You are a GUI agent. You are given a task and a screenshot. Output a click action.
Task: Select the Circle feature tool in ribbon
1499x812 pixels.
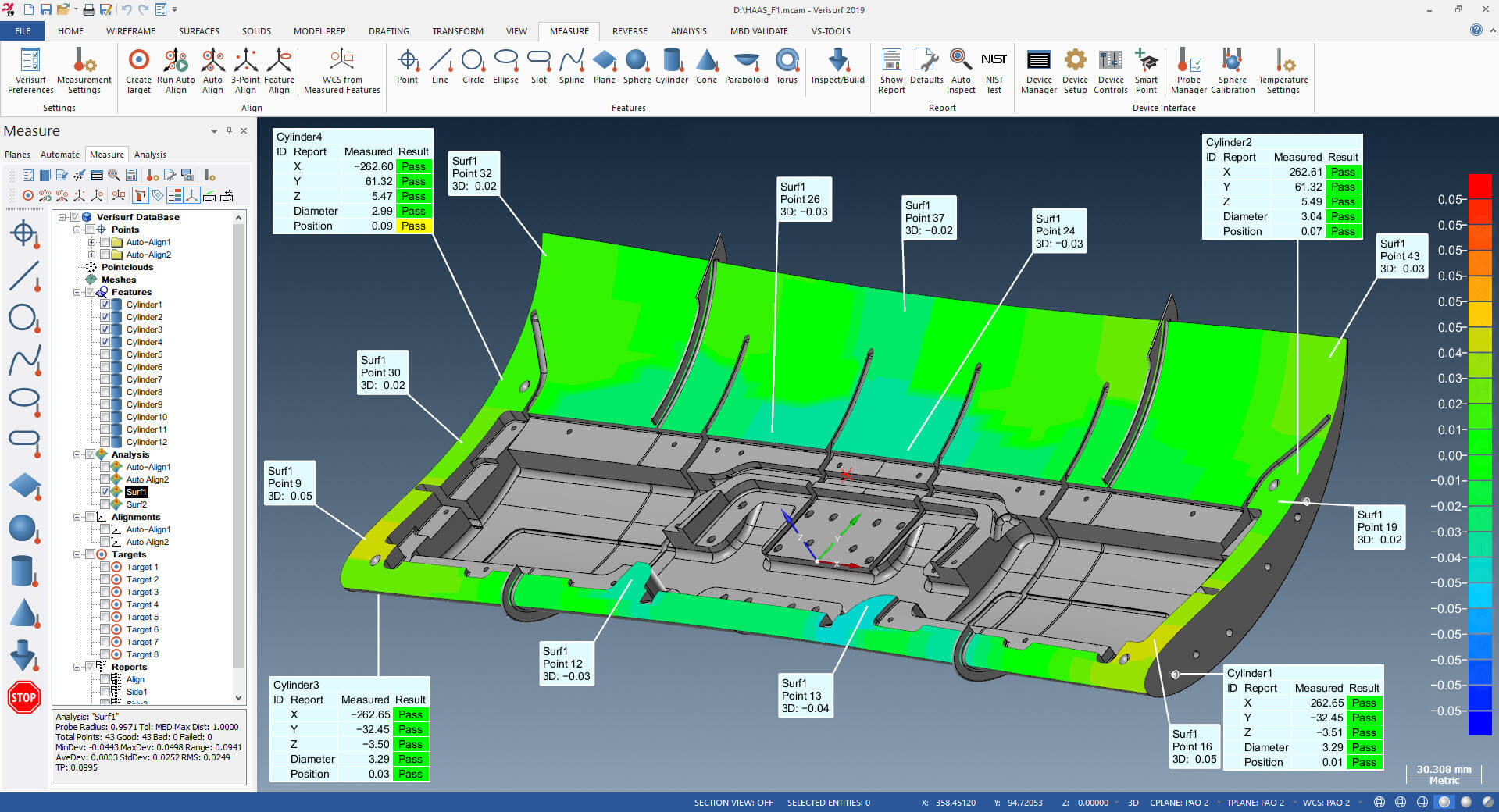coord(473,66)
